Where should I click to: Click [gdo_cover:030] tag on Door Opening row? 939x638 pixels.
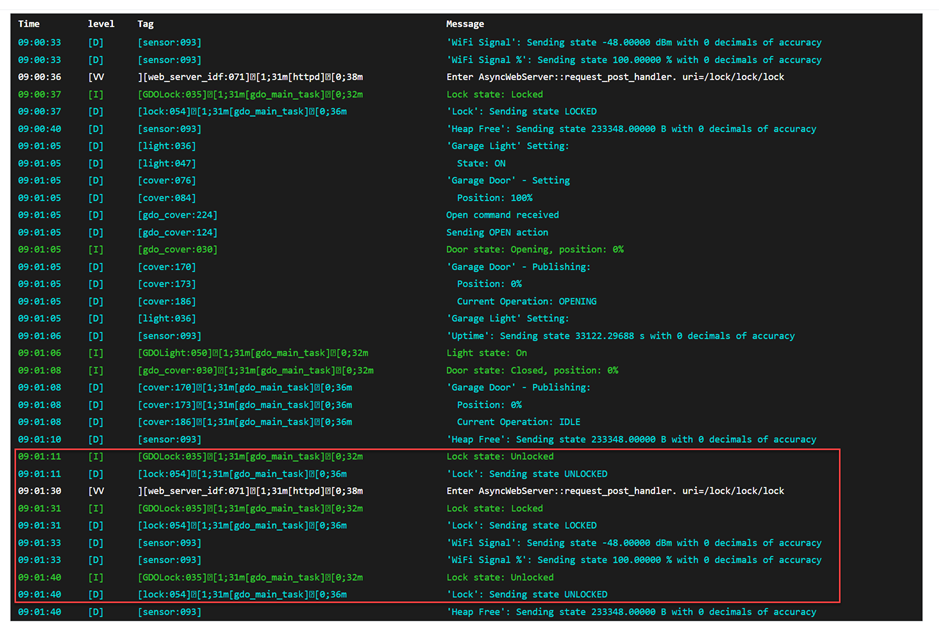coord(177,249)
